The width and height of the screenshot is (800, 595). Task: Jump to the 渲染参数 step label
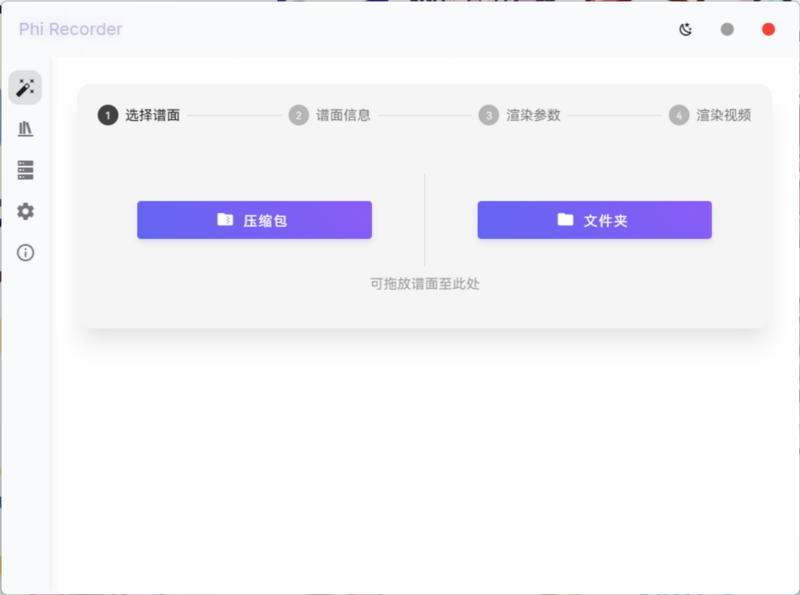[533, 115]
